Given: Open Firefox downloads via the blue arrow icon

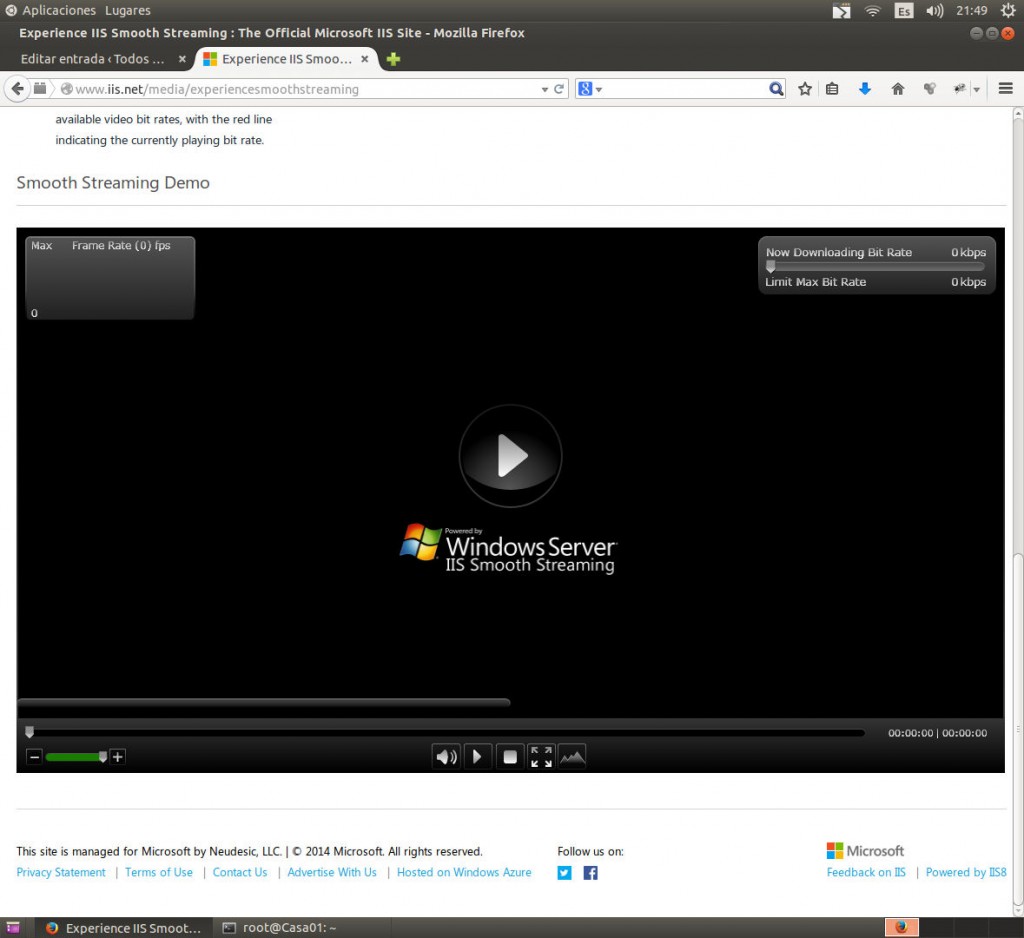Looking at the screenshot, I should click(x=863, y=88).
